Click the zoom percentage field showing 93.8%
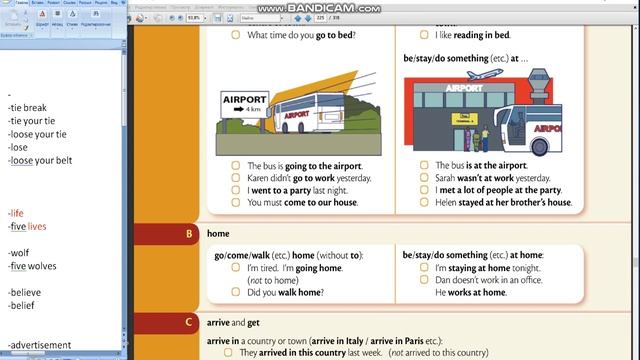640x360 pixels. click(x=194, y=18)
